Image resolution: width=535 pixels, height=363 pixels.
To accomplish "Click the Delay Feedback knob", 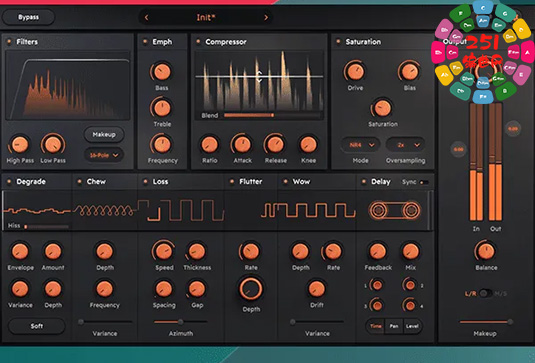I will click(x=377, y=252).
